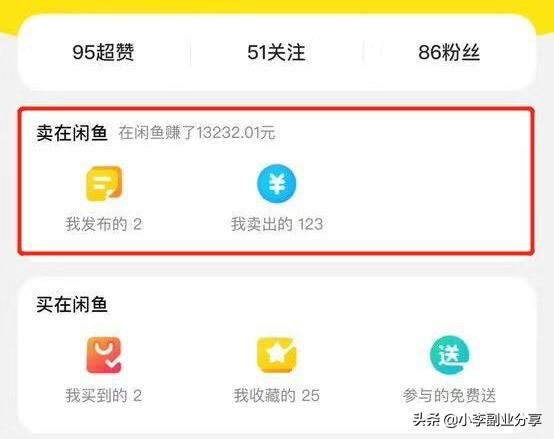
Task: Open the 95超赞 likes count
Action: coord(103,52)
